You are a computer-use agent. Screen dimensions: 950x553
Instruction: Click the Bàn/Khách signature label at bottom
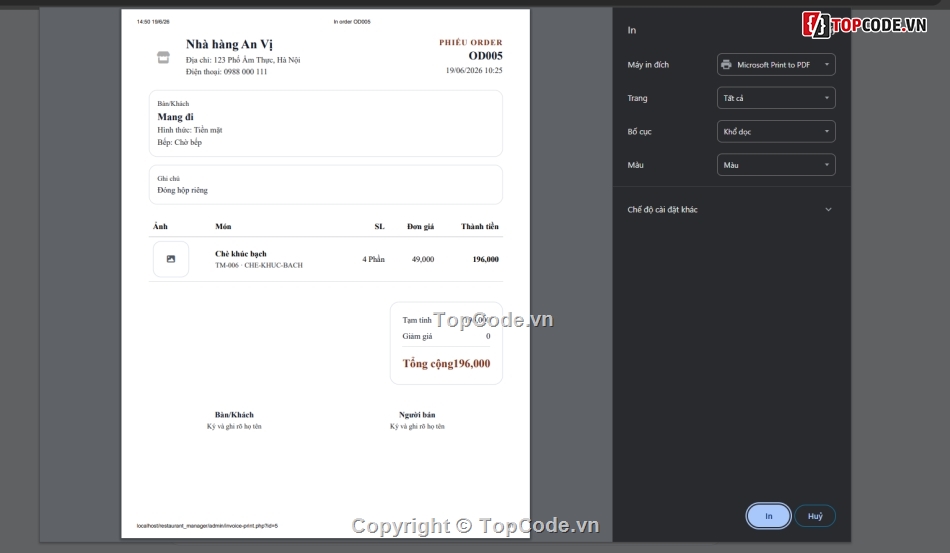pos(234,415)
